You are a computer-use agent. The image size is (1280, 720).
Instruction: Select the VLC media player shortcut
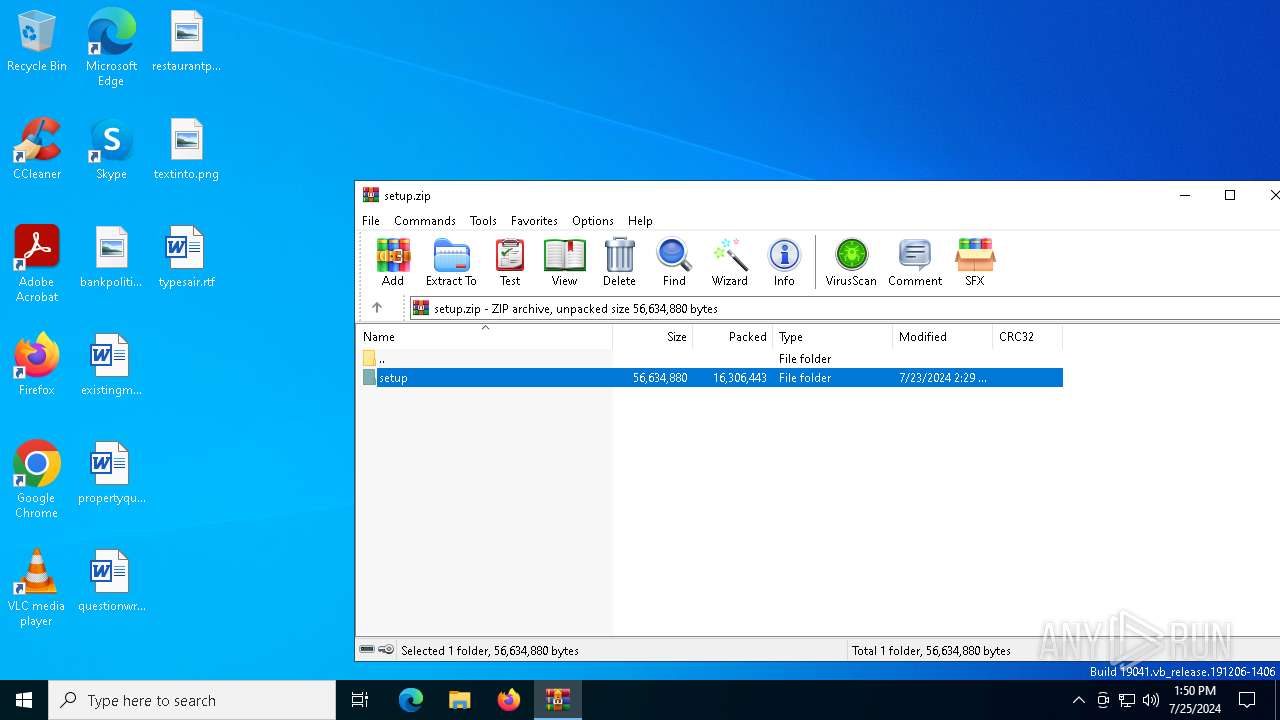[x=37, y=587]
